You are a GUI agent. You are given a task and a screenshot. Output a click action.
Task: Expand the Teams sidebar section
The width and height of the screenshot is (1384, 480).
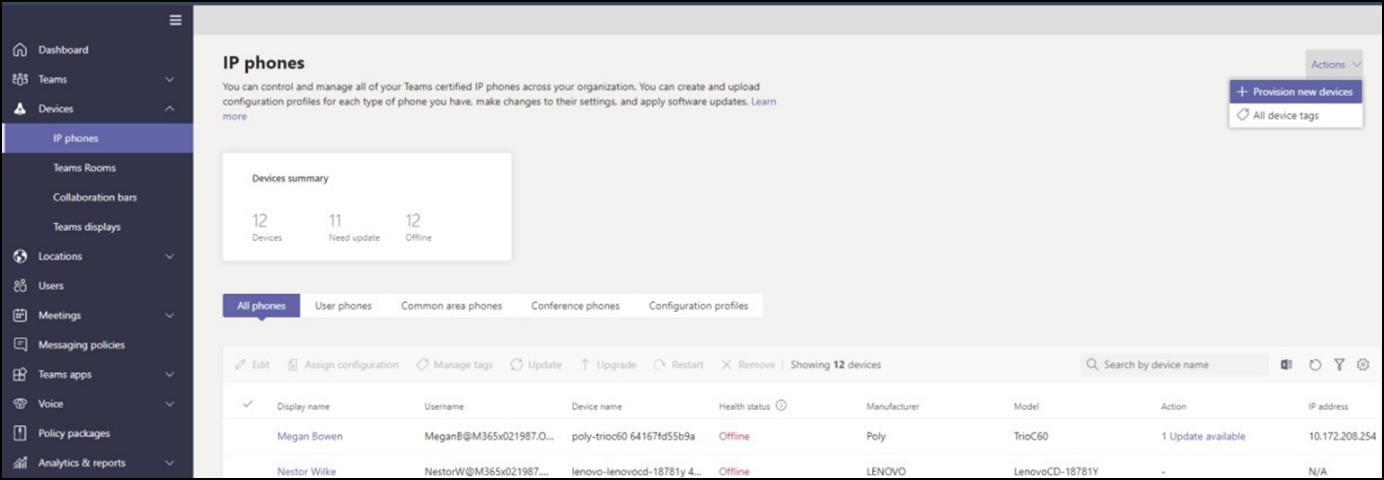point(169,79)
